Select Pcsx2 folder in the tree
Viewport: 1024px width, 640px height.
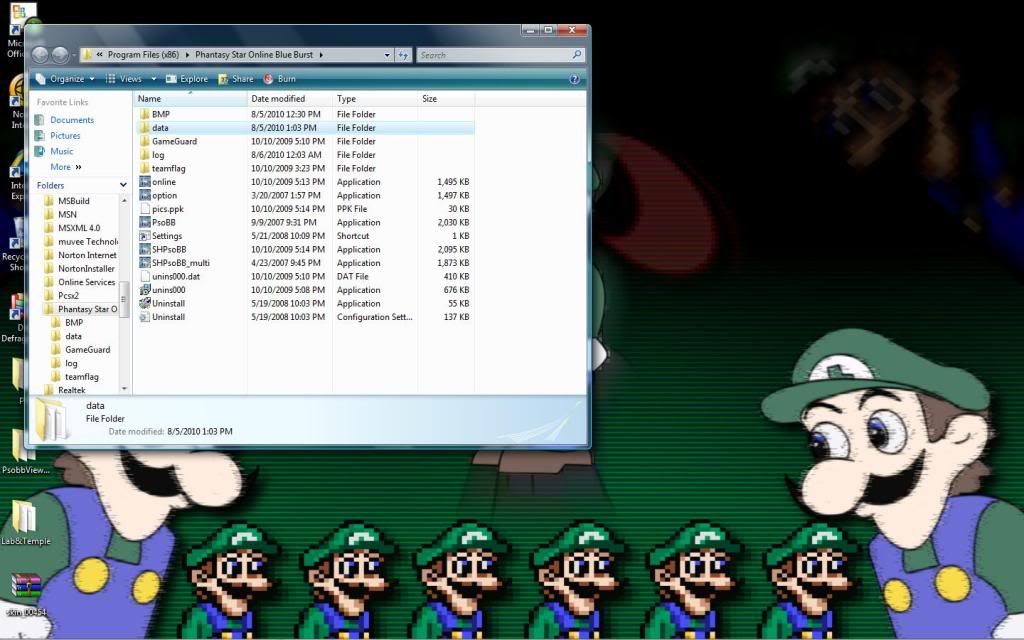tap(68, 296)
